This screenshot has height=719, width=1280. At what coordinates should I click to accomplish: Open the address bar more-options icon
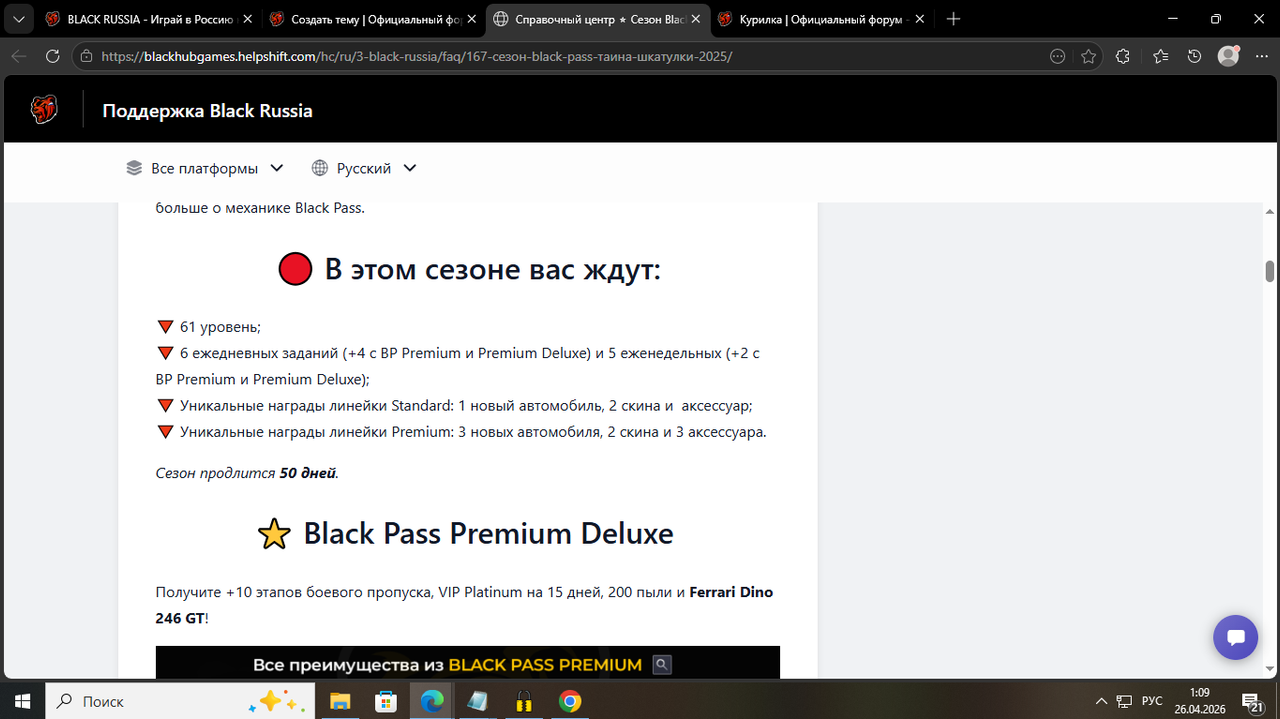pyautogui.click(x=1057, y=57)
